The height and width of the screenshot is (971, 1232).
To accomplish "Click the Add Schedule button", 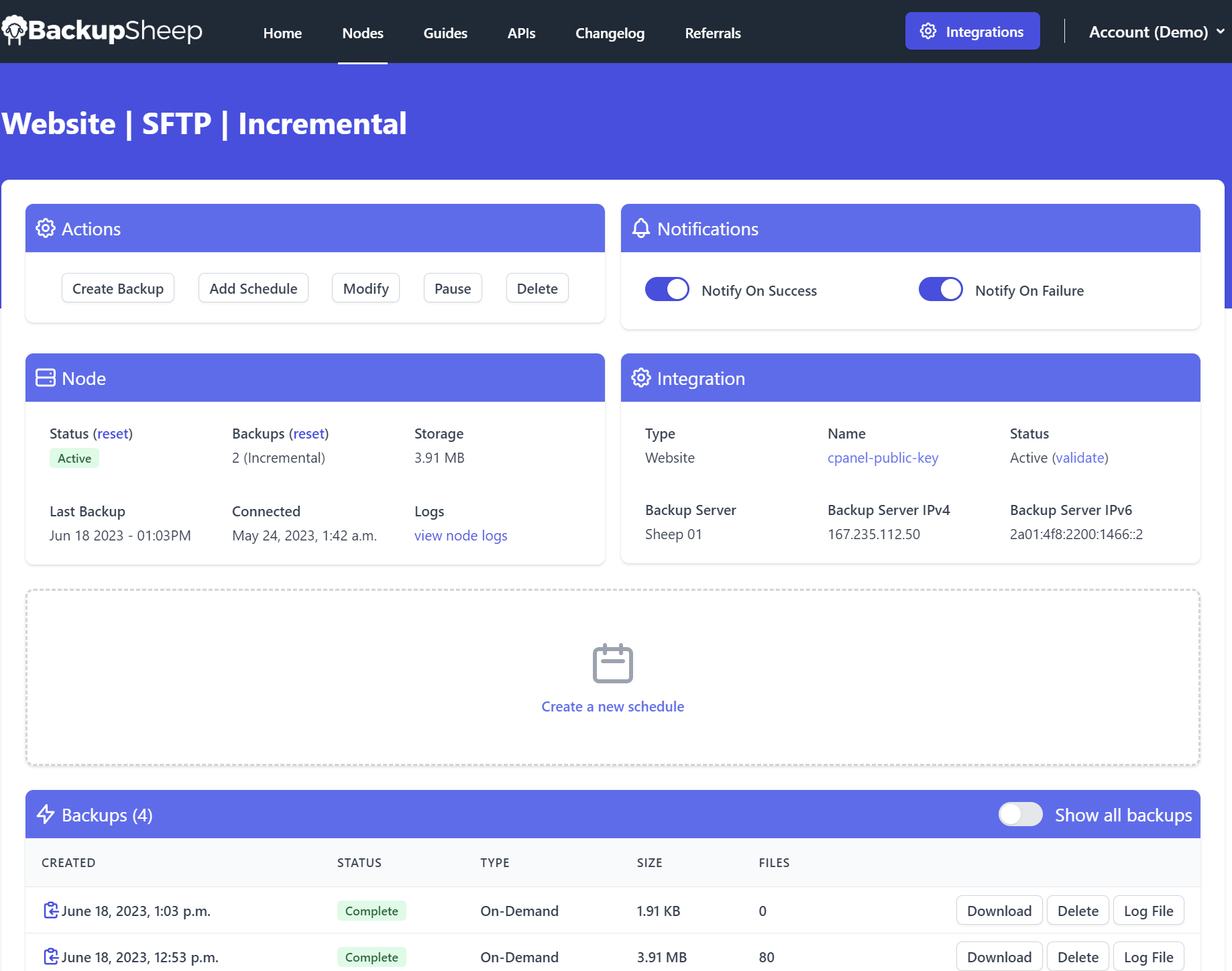I will point(254,288).
